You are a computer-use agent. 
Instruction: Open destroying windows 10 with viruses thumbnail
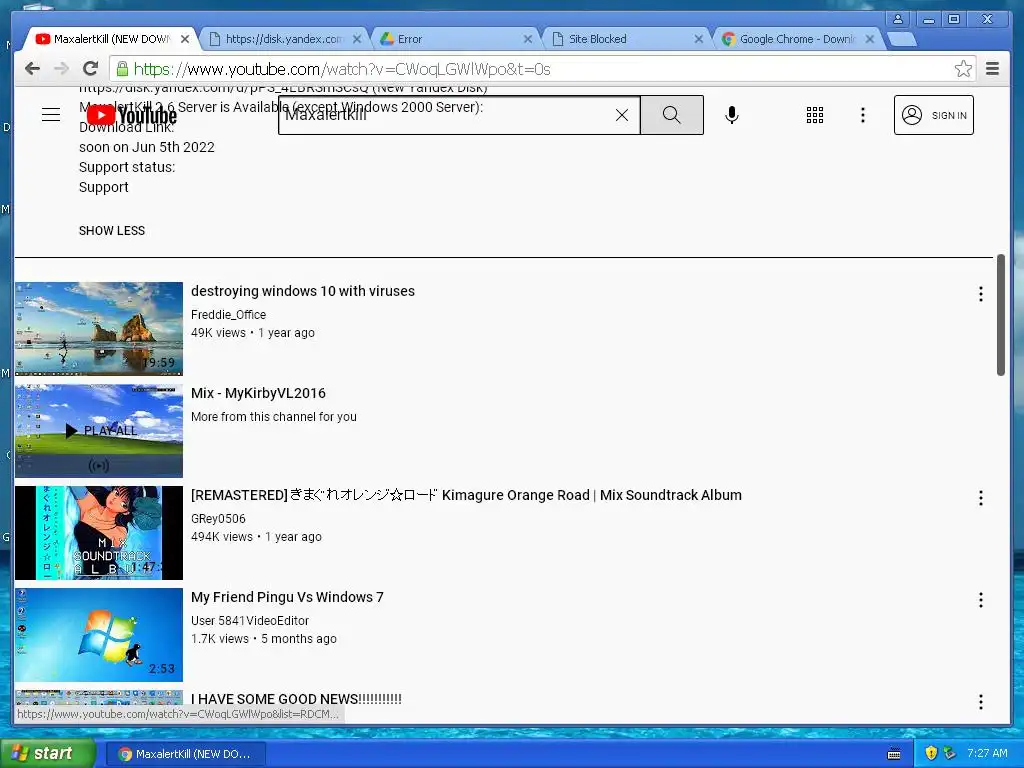click(99, 328)
